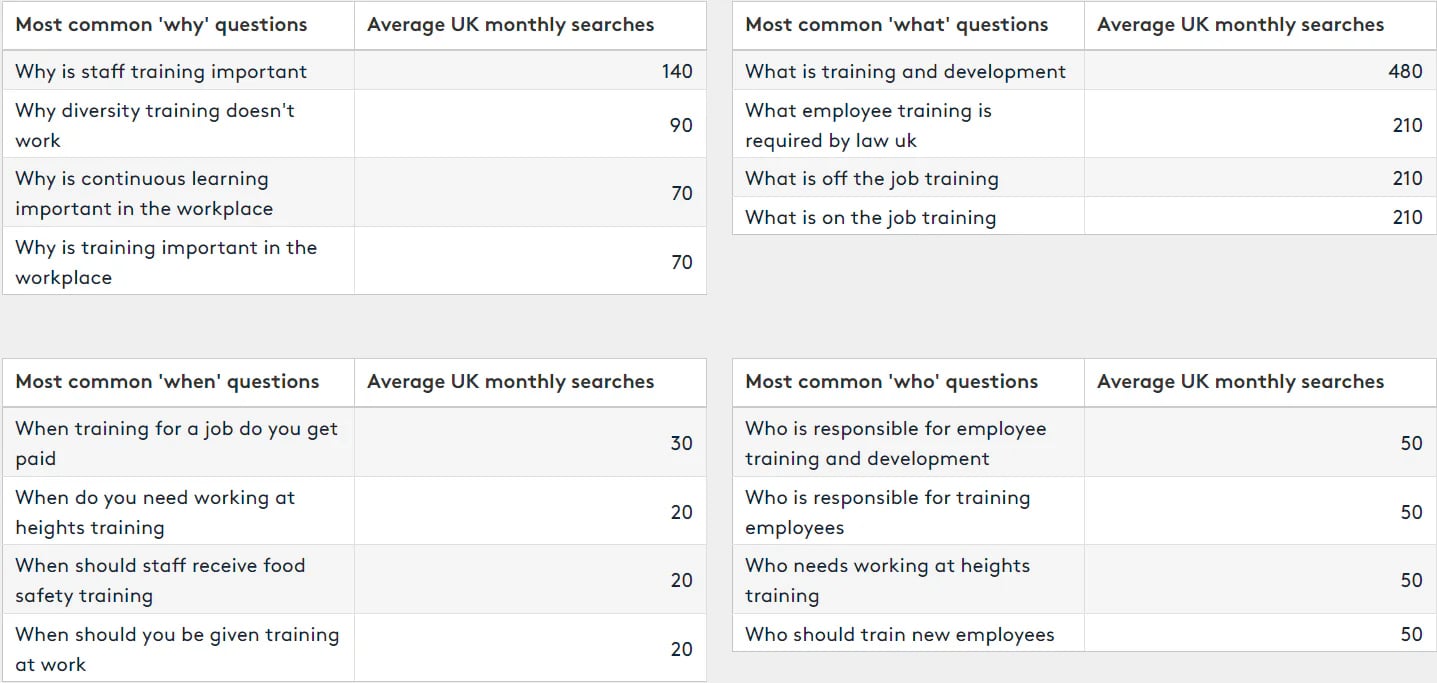Viewport: 1437px width, 683px height.
Task: Select the "Why is staff training important" row
Action: click(161, 72)
